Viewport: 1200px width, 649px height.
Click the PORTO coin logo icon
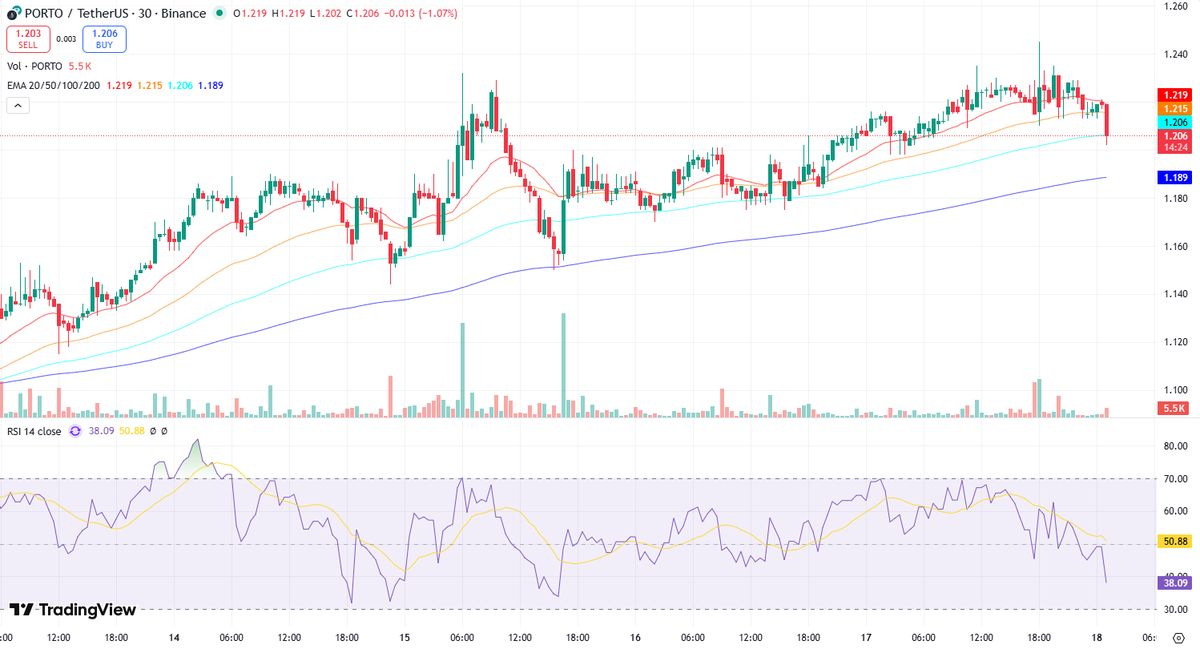coord(14,14)
